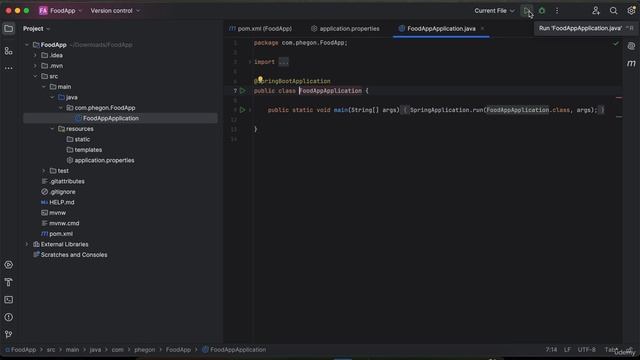Open the Terminal tool window icon
The image size is (640, 360).
(9, 300)
